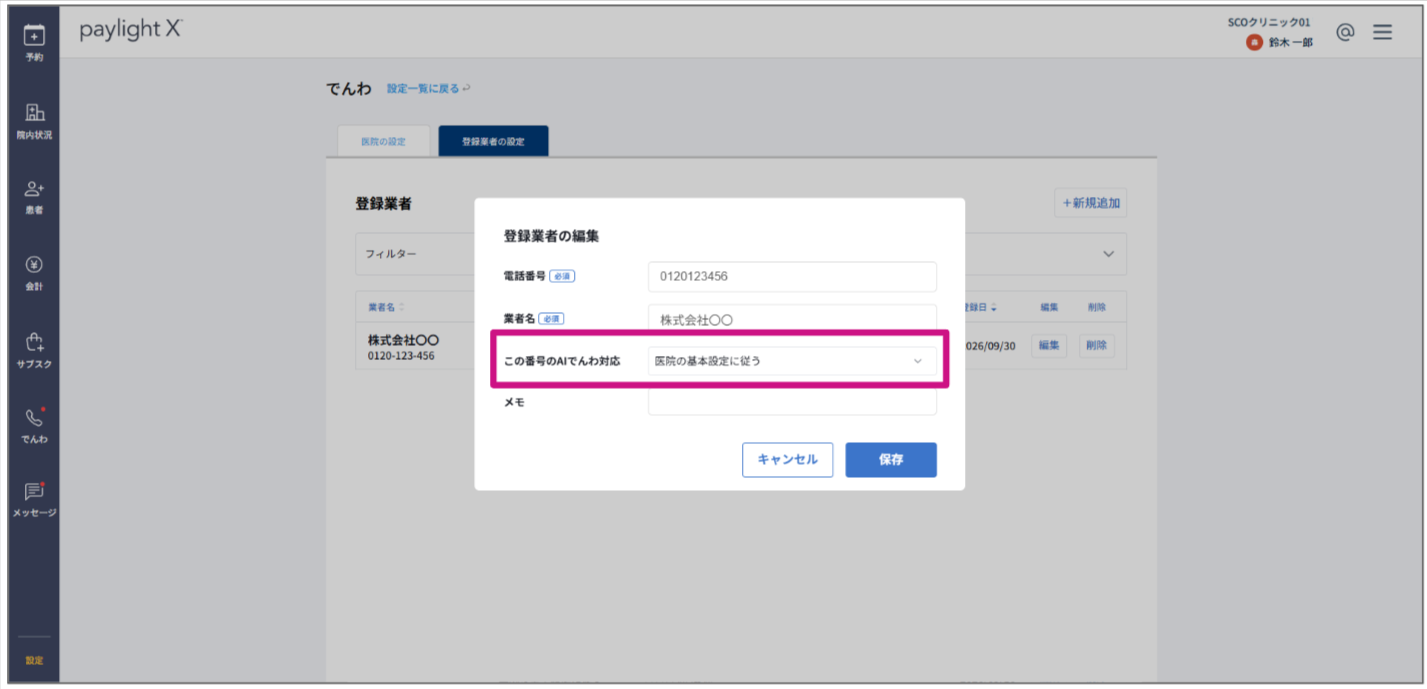Screen dimensions: 1427x689
Task: Open the hamburger menu icon
Action: (1382, 32)
